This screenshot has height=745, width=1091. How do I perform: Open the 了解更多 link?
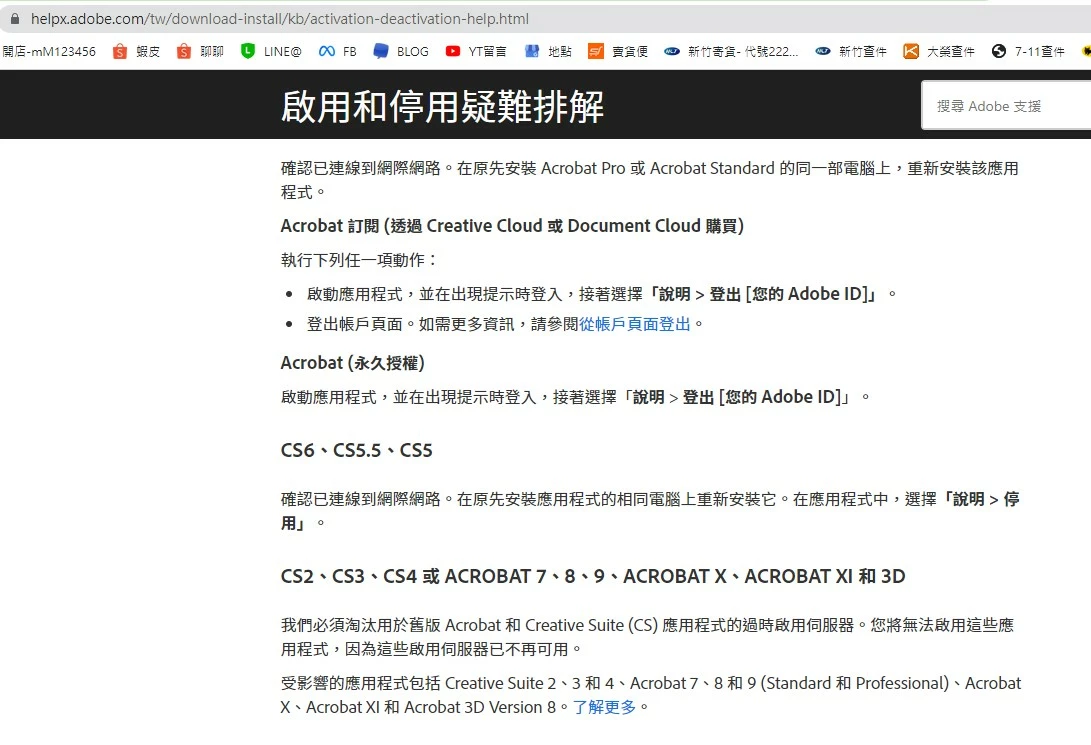click(x=605, y=707)
